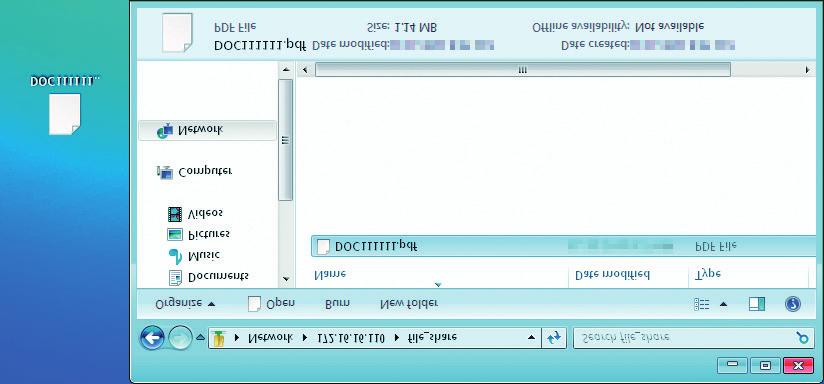Click the Music library icon
The height and width of the screenshot is (384, 824).
(175, 256)
